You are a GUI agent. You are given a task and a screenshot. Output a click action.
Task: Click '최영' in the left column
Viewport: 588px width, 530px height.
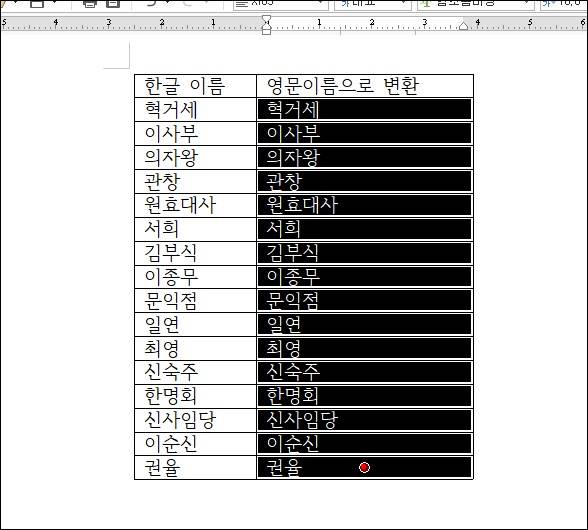coord(162,349)
